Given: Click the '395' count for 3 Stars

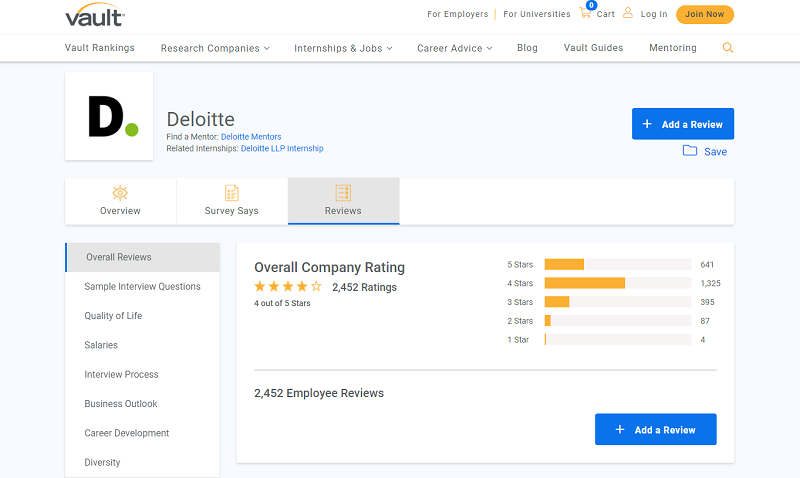Looking at the screenshot, I should 707,302.
